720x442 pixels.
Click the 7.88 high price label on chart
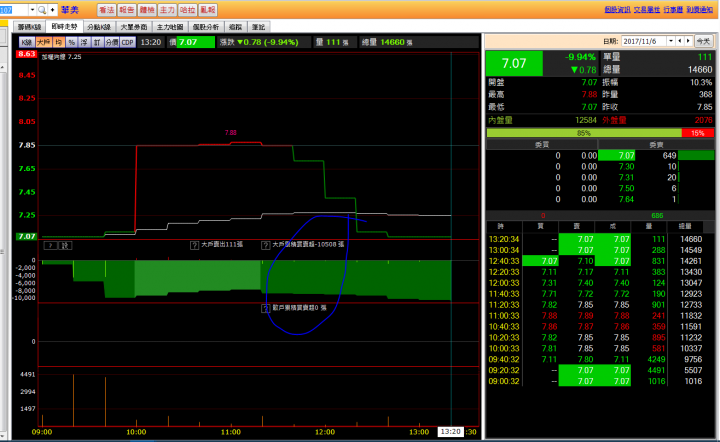pos(231,133)
